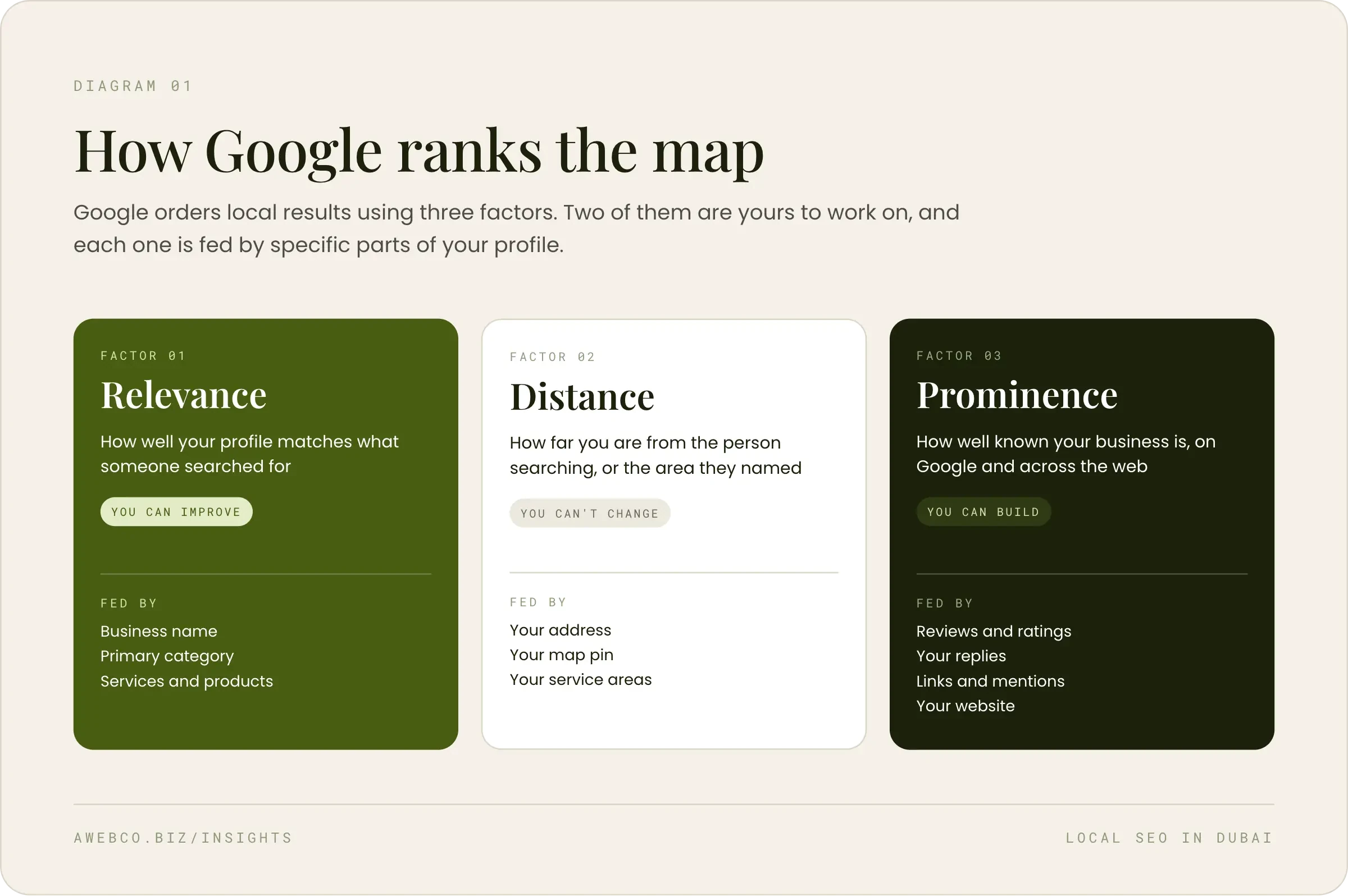Select the 'Your service areas' item

(x=581, y=680)
